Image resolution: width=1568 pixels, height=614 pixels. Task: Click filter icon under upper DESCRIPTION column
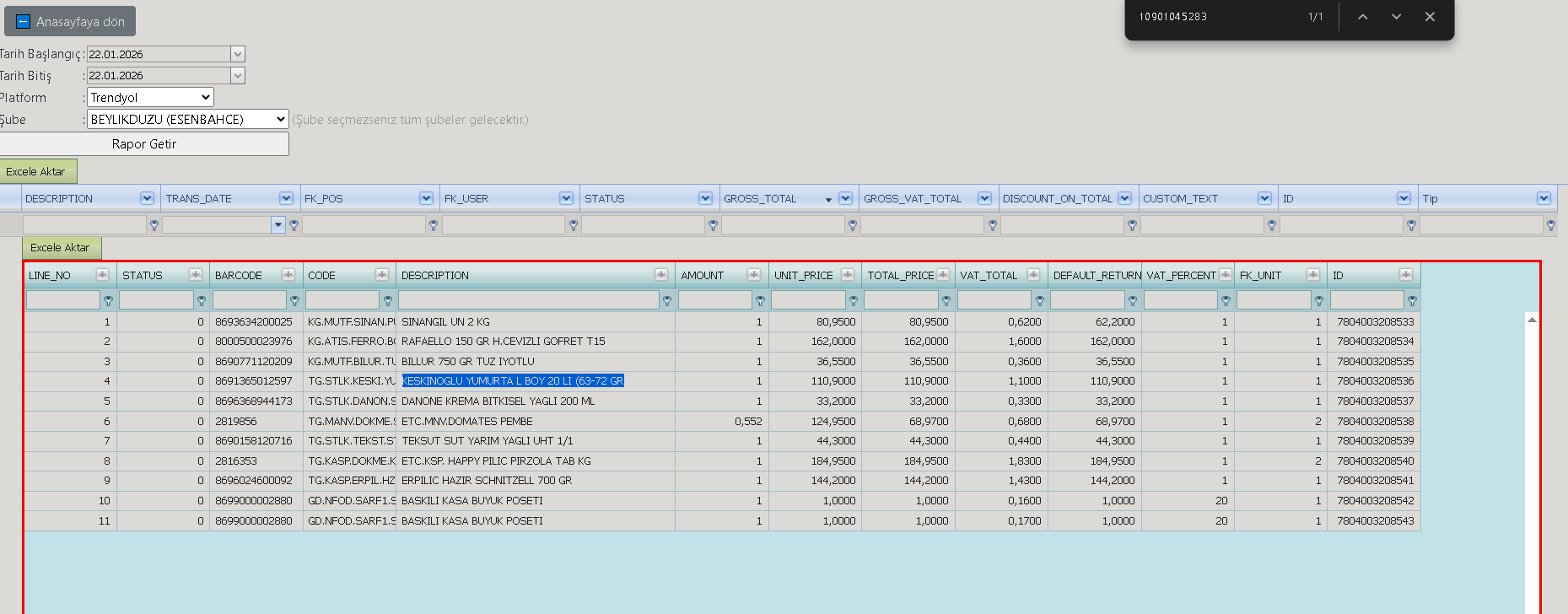point(154,225)
